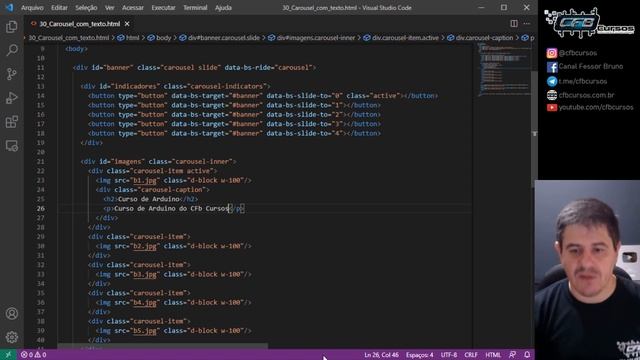Click the remote window status bar icon

point(8,355)
